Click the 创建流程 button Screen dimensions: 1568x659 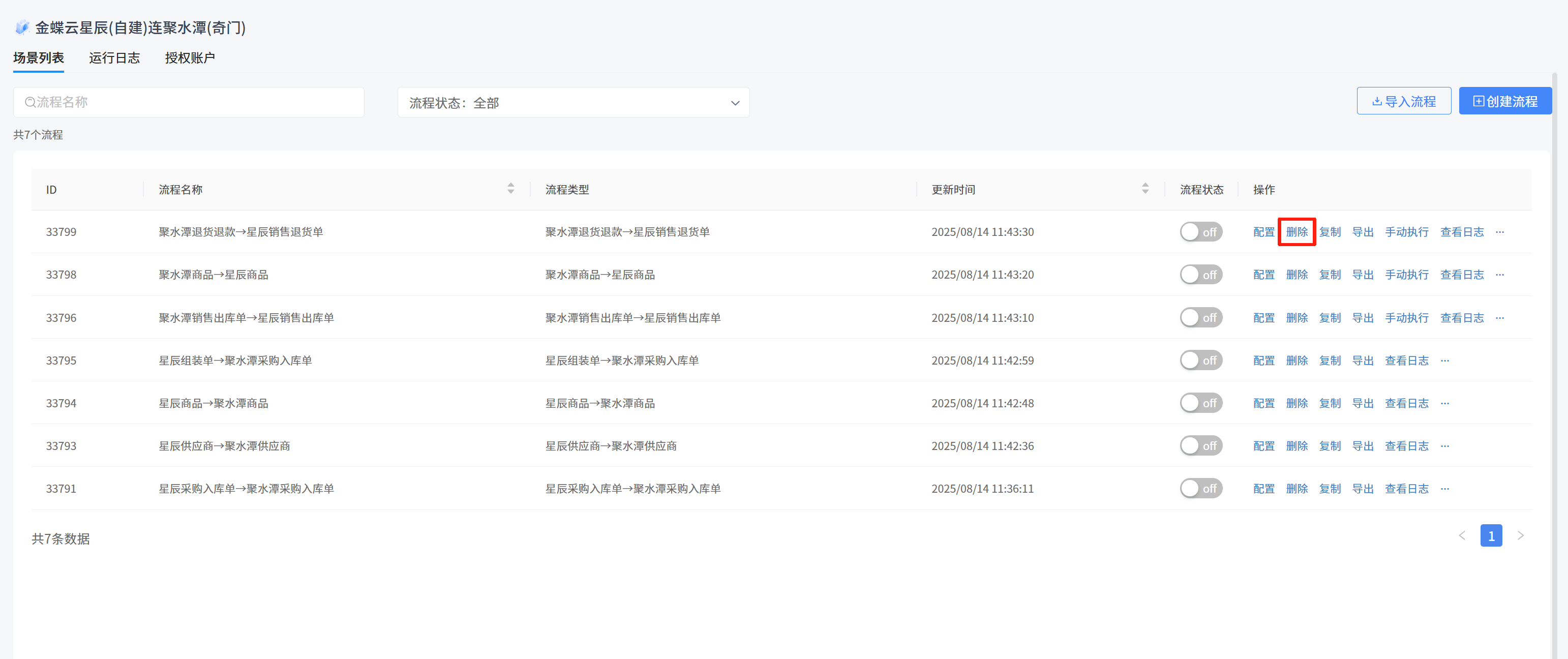pos(1504,101)
